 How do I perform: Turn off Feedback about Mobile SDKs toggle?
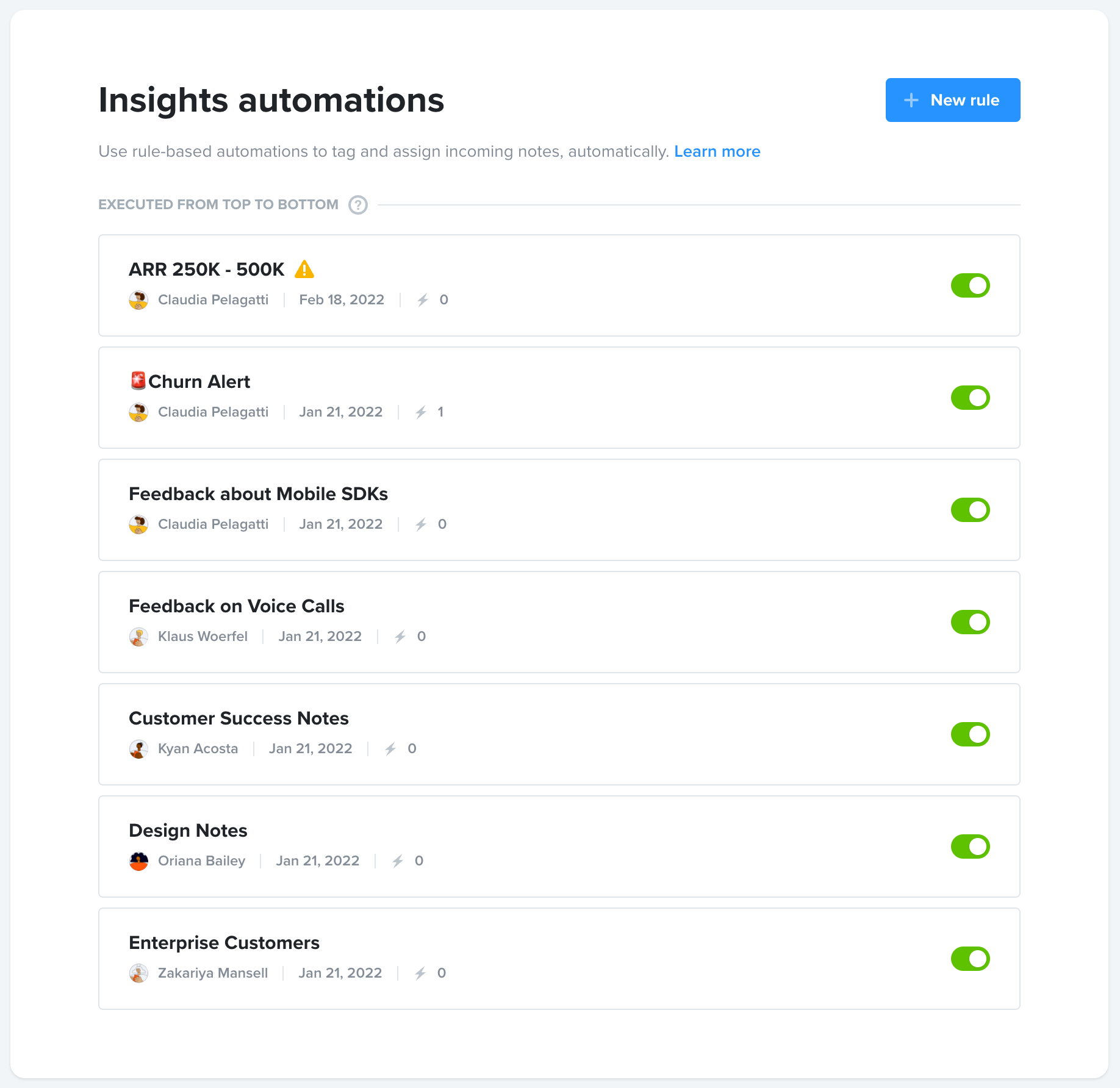970,510
